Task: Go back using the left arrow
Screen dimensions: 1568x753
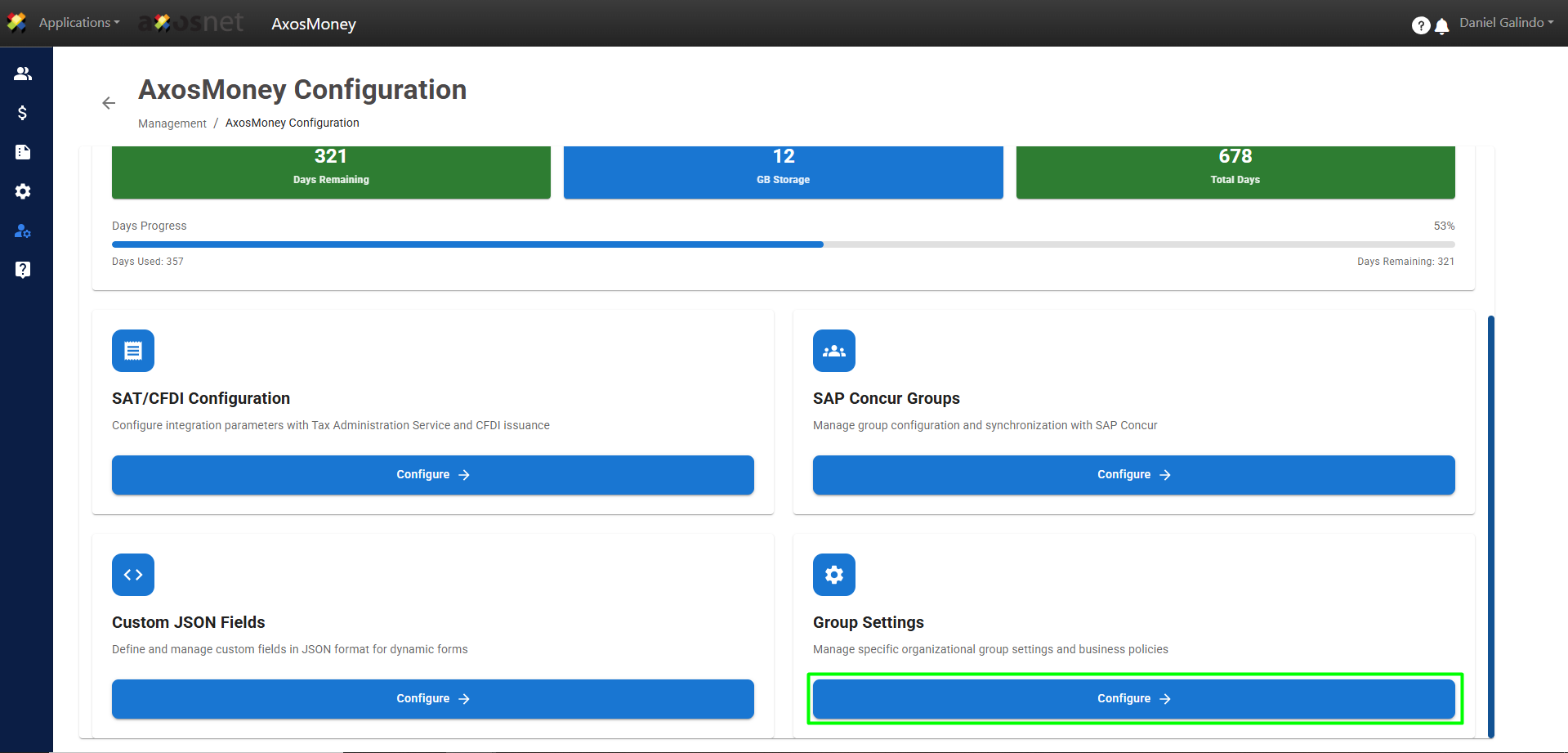Action: tap(109, 103)
